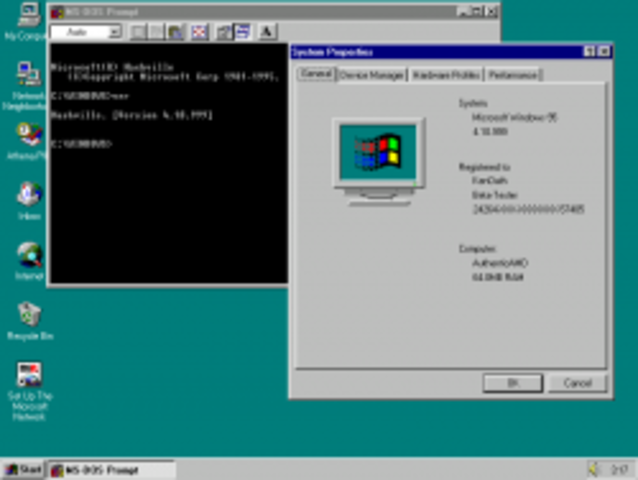The image size is (638, 480).
Task: Select the Recycle Bin desktop icon
Action: click(x=30, y=321)
